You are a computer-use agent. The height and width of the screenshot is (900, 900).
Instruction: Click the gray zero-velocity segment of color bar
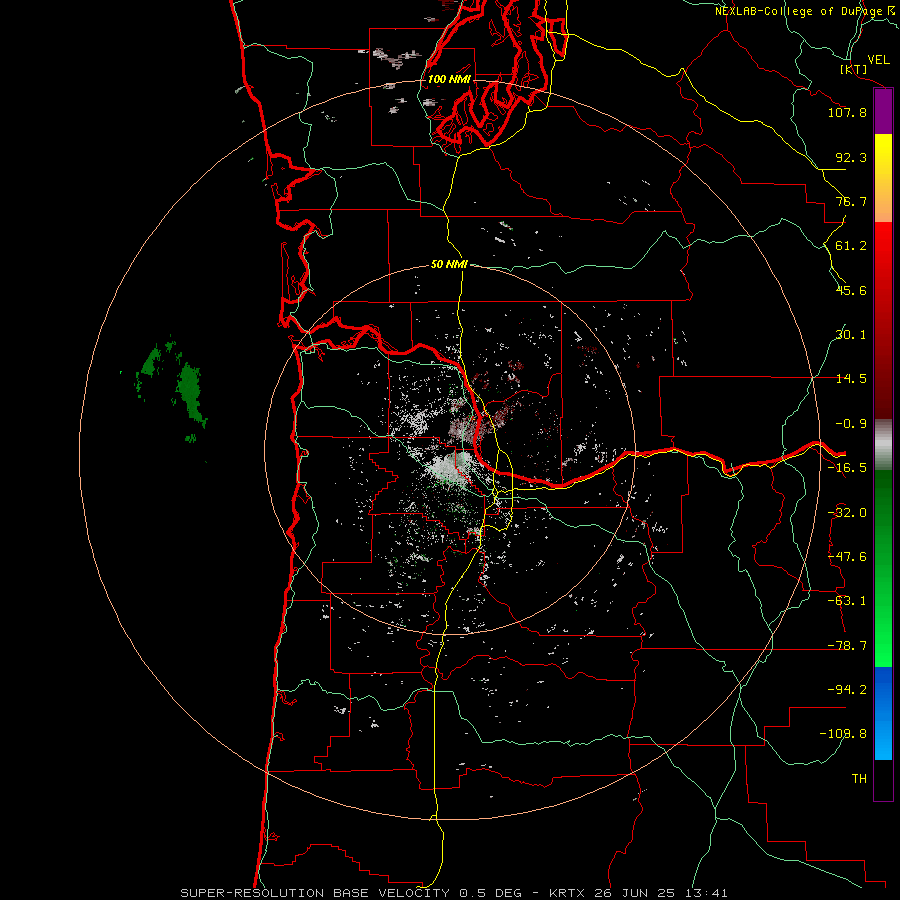[883, 445]
